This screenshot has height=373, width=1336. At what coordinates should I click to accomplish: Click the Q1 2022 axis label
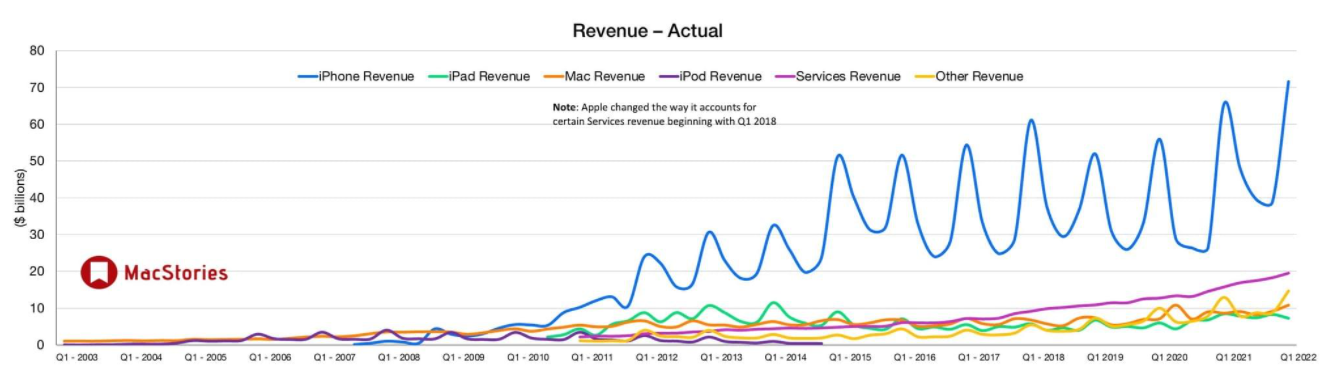pyautogui.click(x=1297, y=358)
